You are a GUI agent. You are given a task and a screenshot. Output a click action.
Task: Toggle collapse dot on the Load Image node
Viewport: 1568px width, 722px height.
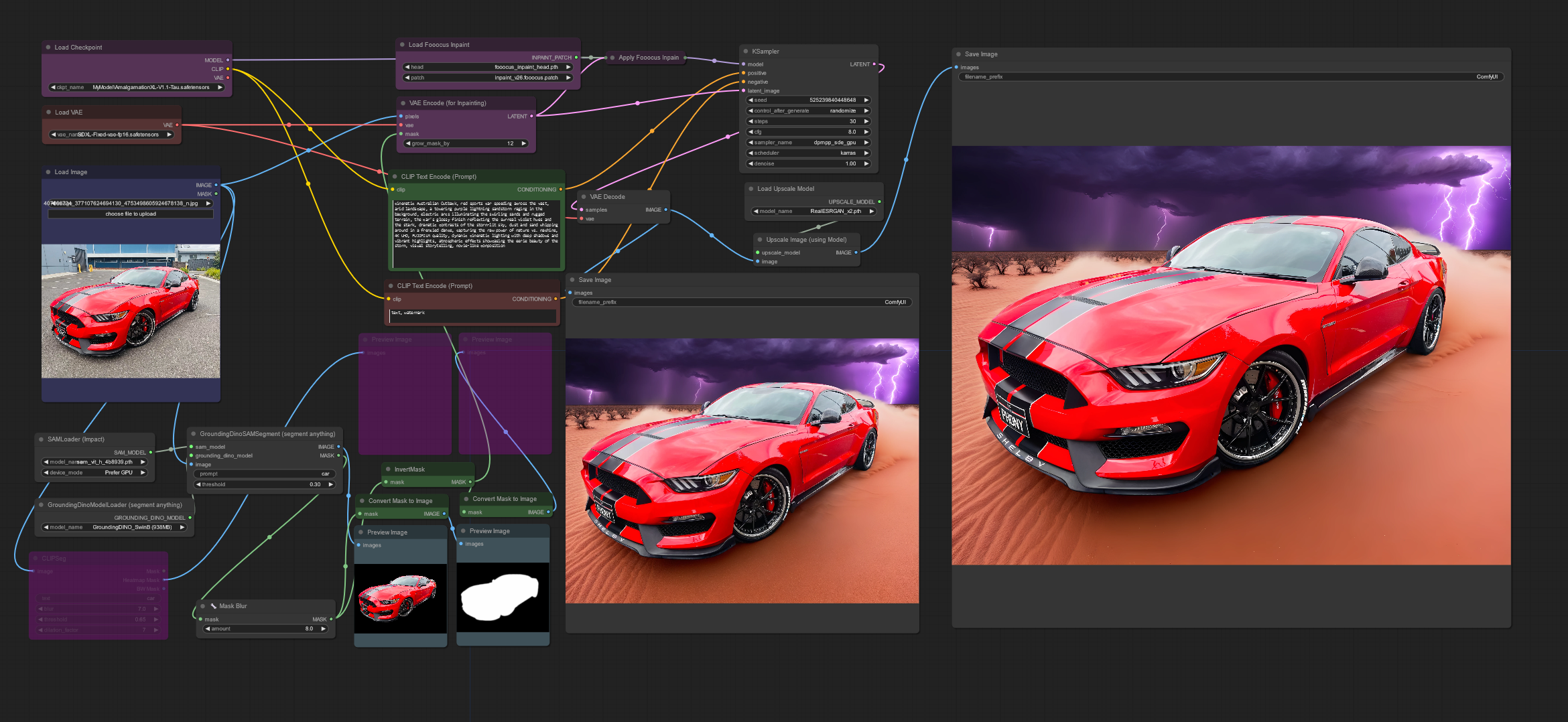(48, 172)
